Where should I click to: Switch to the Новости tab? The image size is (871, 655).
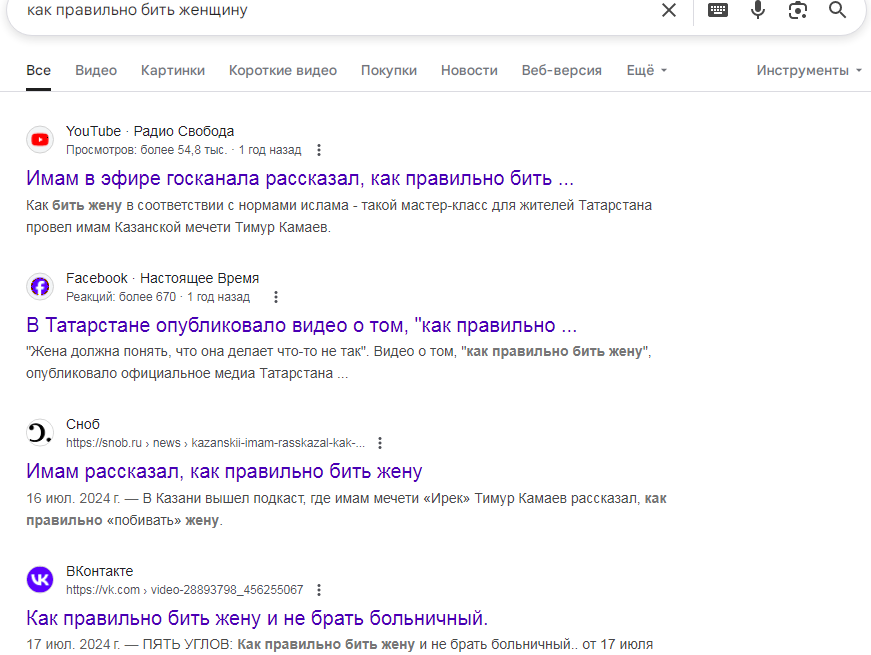point(469,71)
